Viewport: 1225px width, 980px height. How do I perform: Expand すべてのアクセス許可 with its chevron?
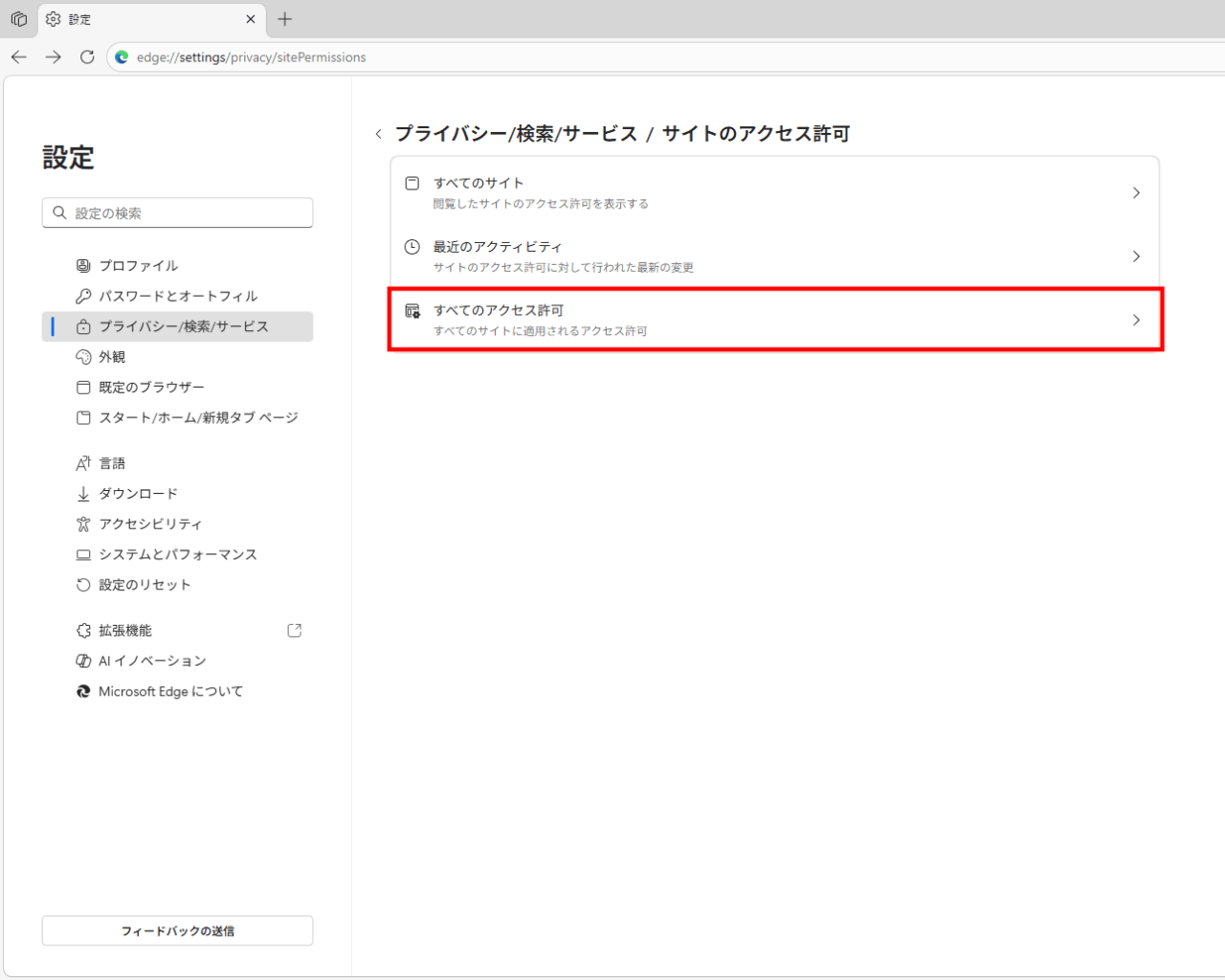pyautogui.click(x=1136, y=321)
